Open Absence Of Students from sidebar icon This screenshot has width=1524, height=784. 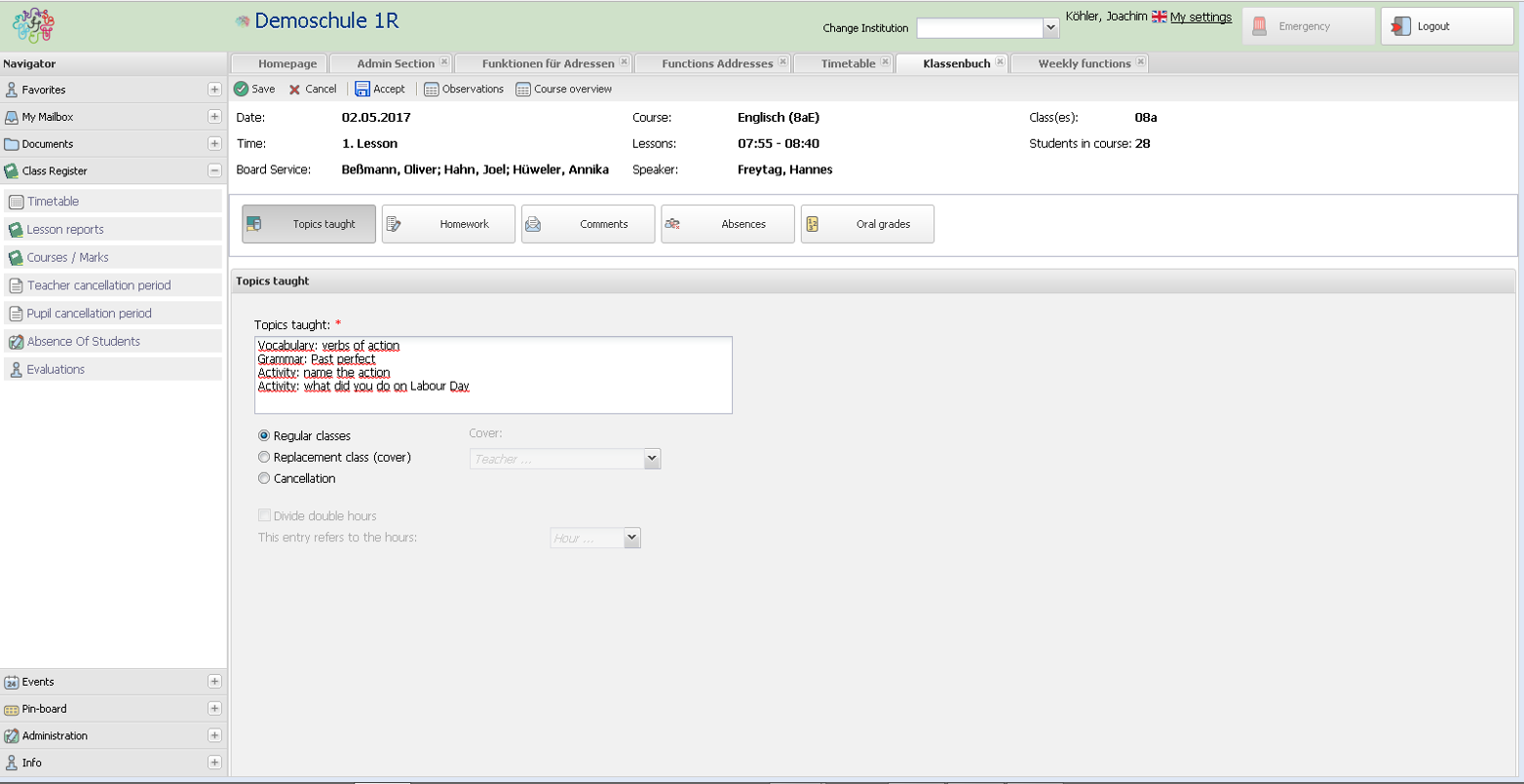tap(14, 343)
